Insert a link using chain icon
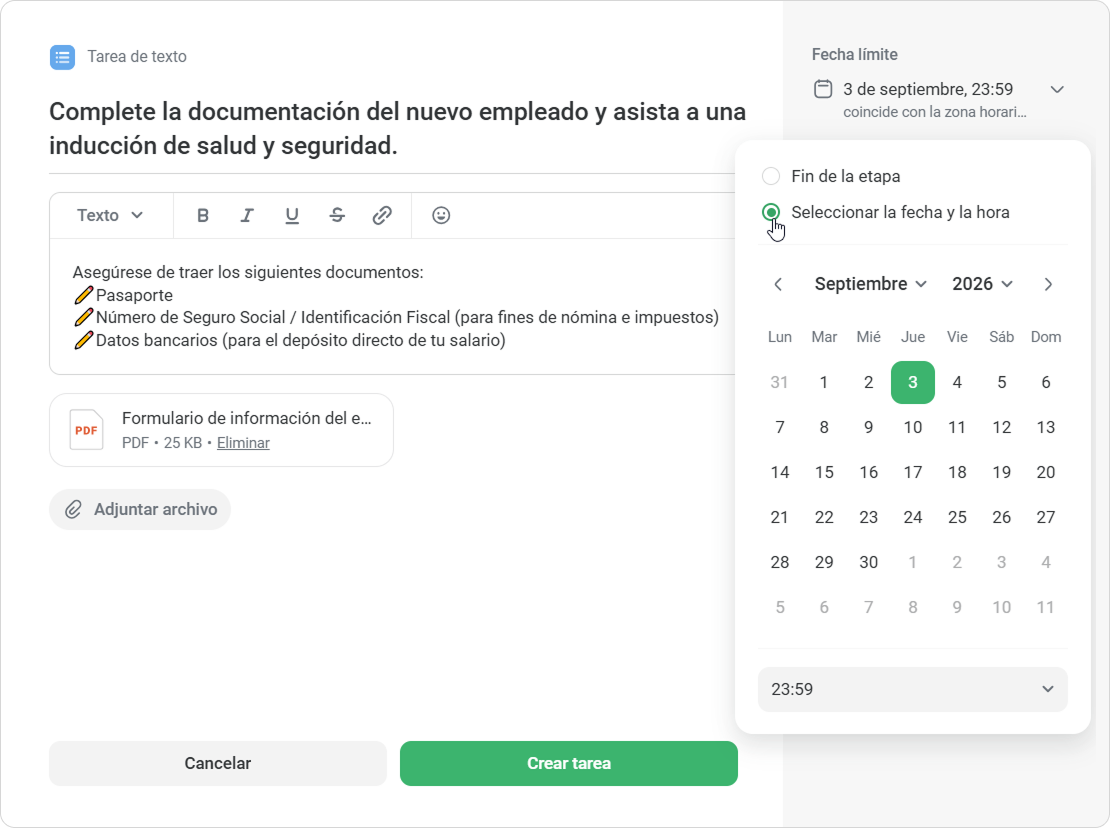The image size is (1110, 828). pos(382,215)
